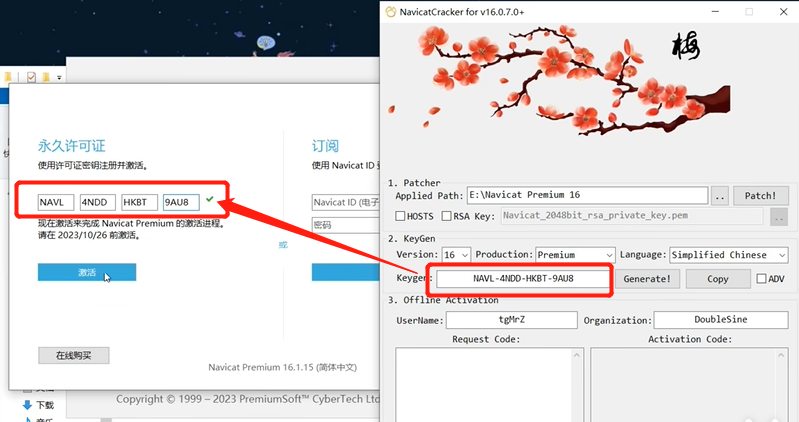The image size is (799, 422).
Task: Click the NAVL license key box
Action: (x=56, y=202)
